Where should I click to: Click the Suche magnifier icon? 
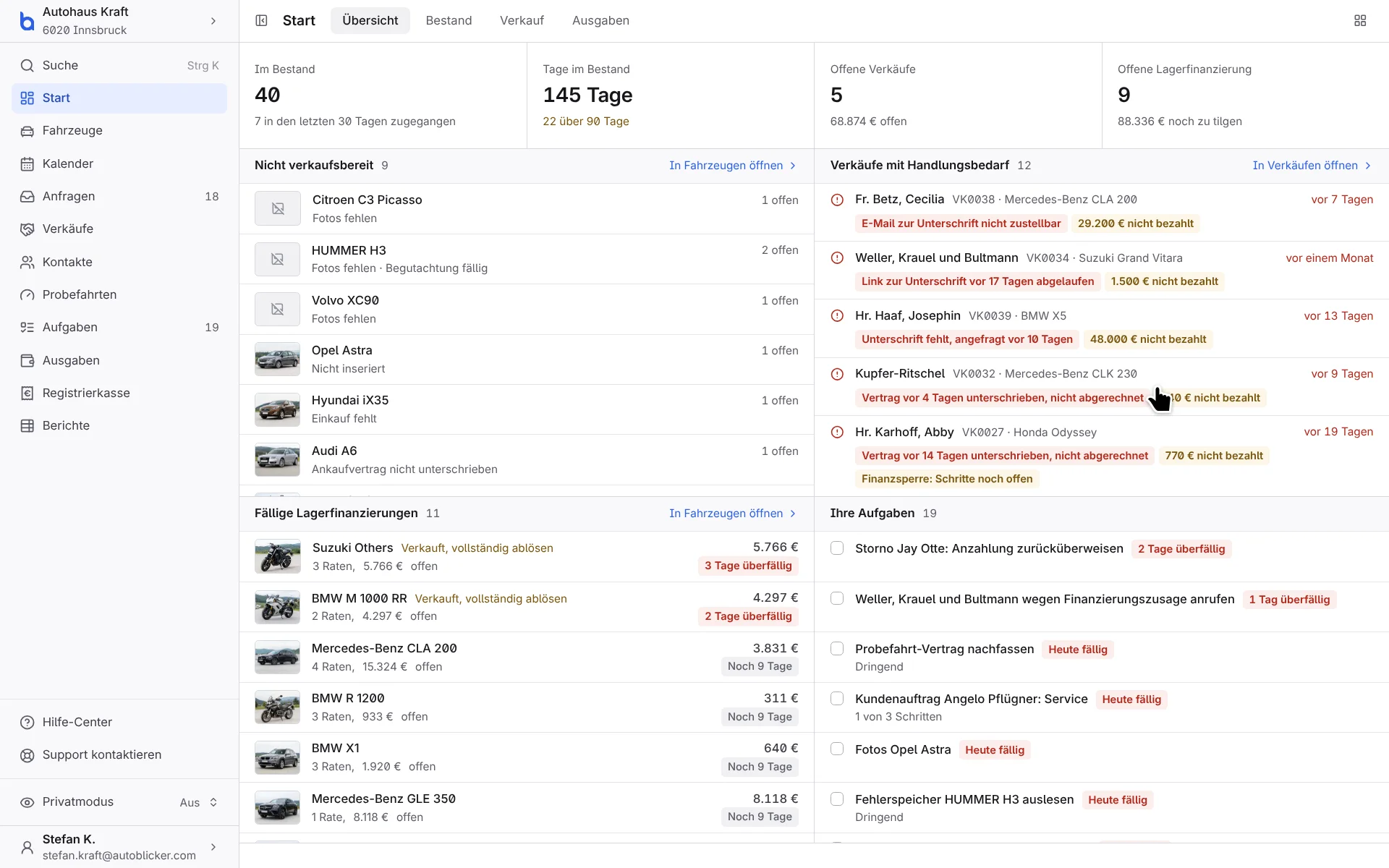[x=27, y=65]
